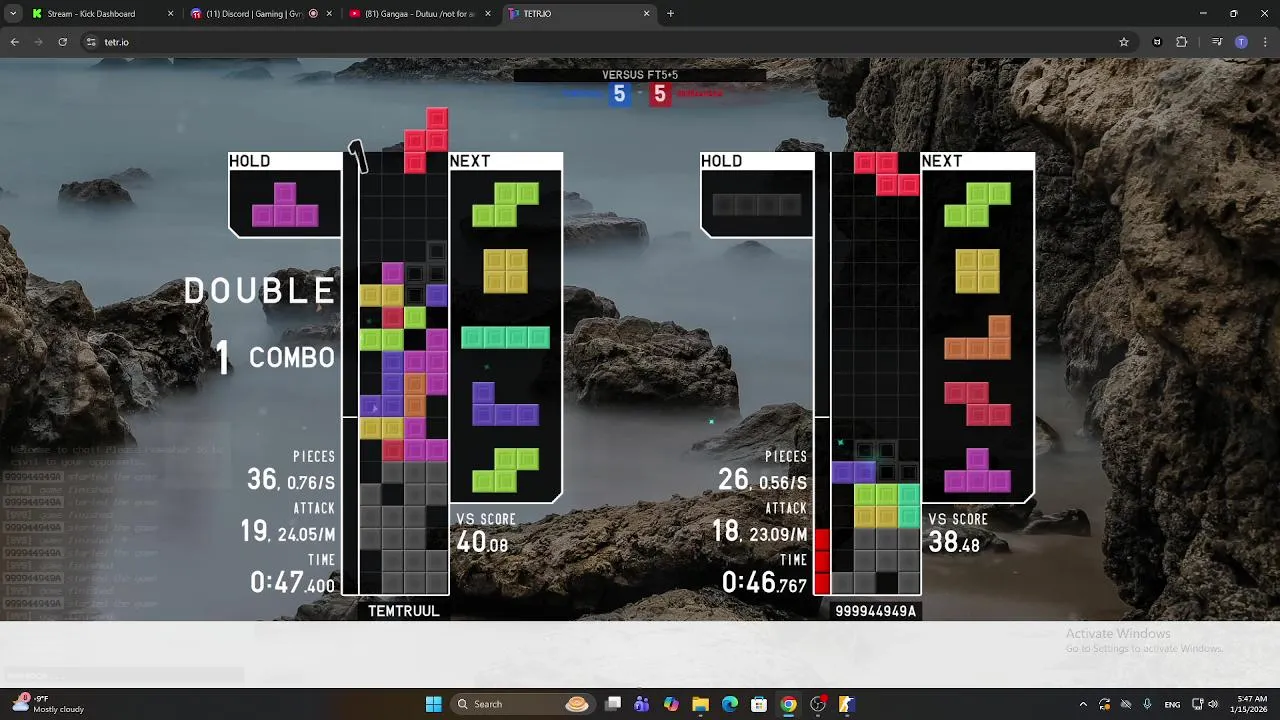The width and height of the screenshot is (1280, 720).
Task: Launch Microsoft Teams from the taskbar
Action: coord(642,704)
